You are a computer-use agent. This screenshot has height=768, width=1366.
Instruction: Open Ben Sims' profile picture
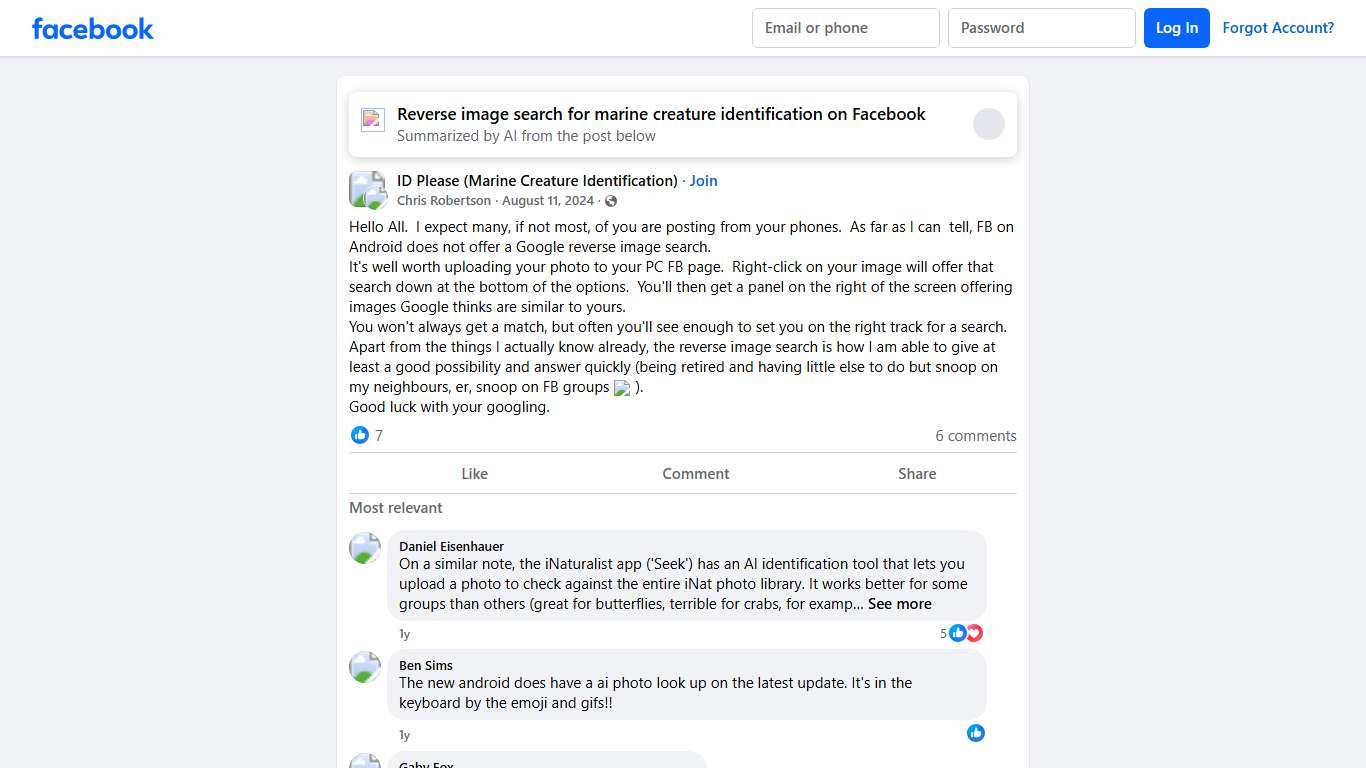pyautogui.click(x=365, y=667)
